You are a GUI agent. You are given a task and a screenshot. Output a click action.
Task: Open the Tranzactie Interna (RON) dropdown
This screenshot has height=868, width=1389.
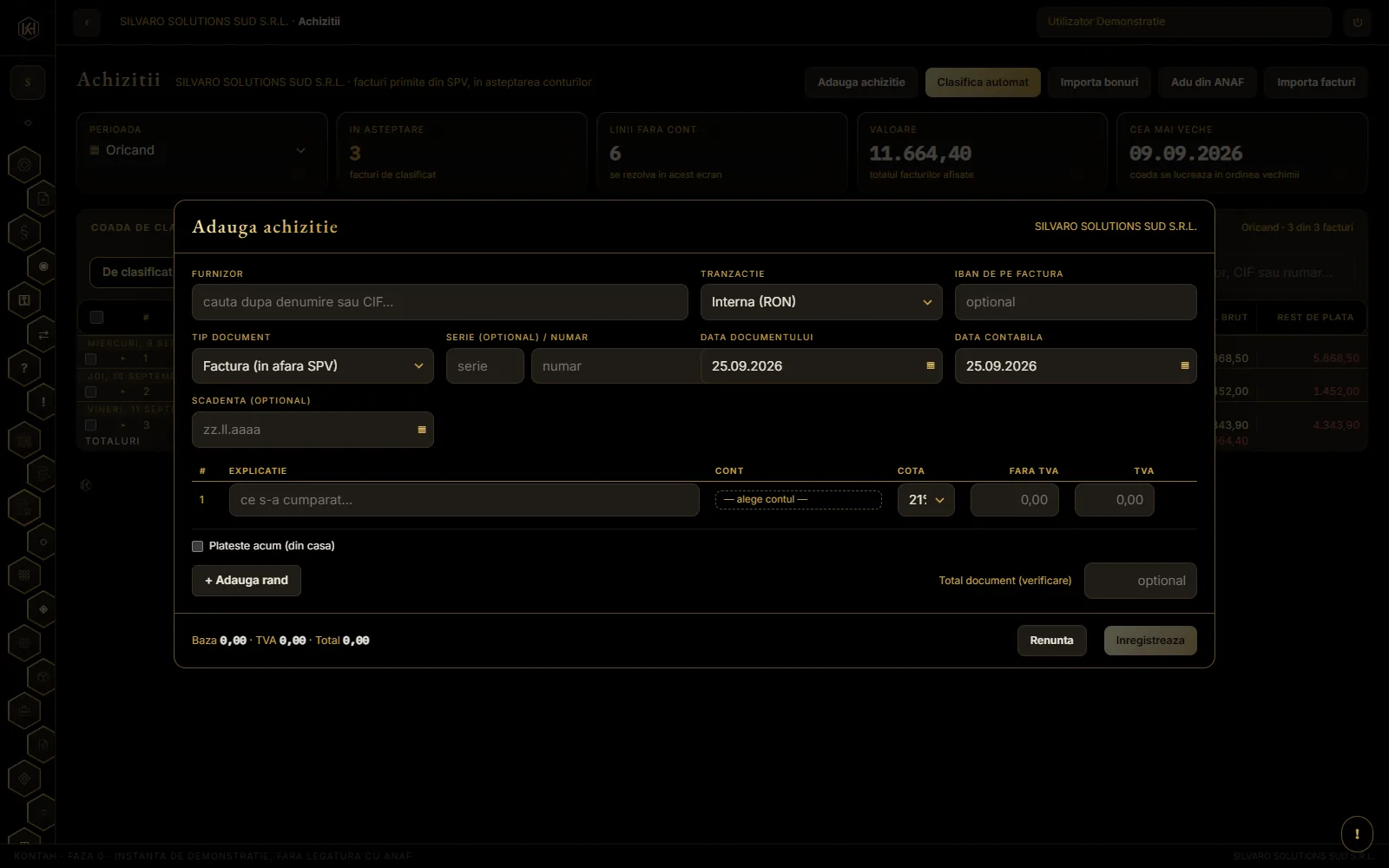click(x=821, y=302)
